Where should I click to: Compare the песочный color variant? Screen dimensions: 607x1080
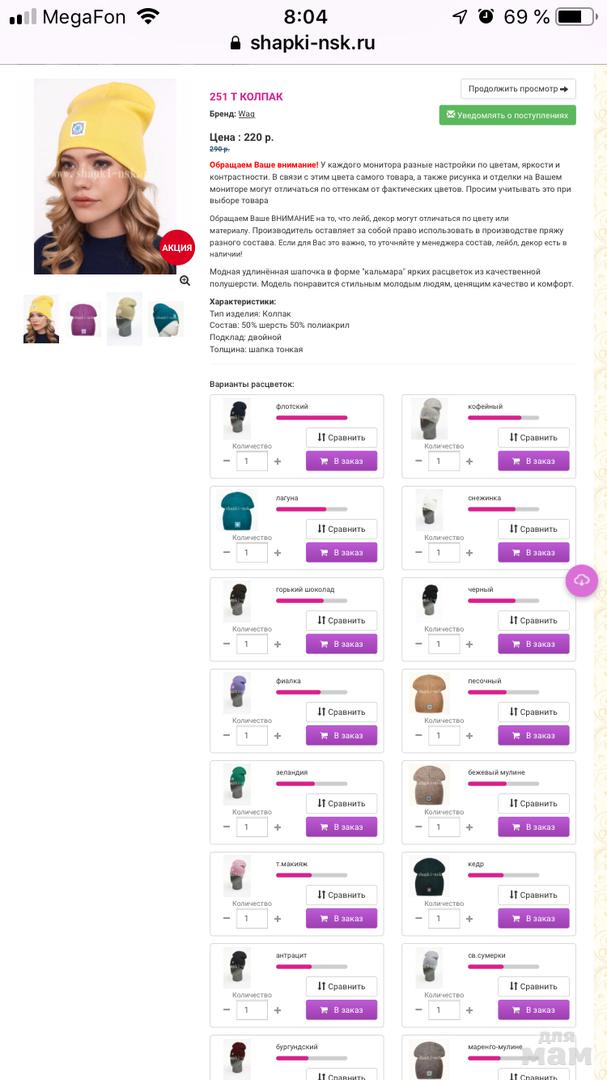(534, 712)
